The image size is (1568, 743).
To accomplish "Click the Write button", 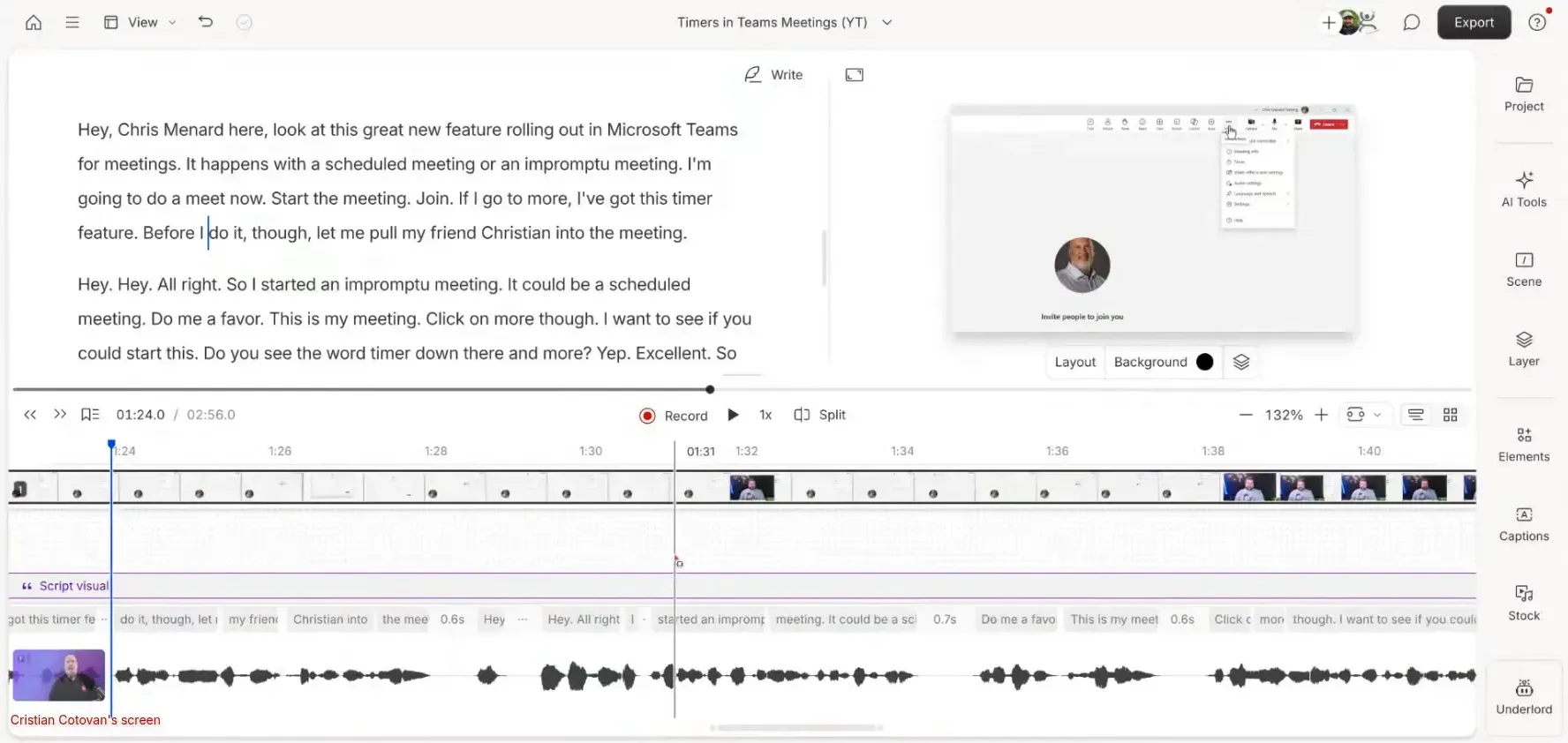I will click(774, 75).
